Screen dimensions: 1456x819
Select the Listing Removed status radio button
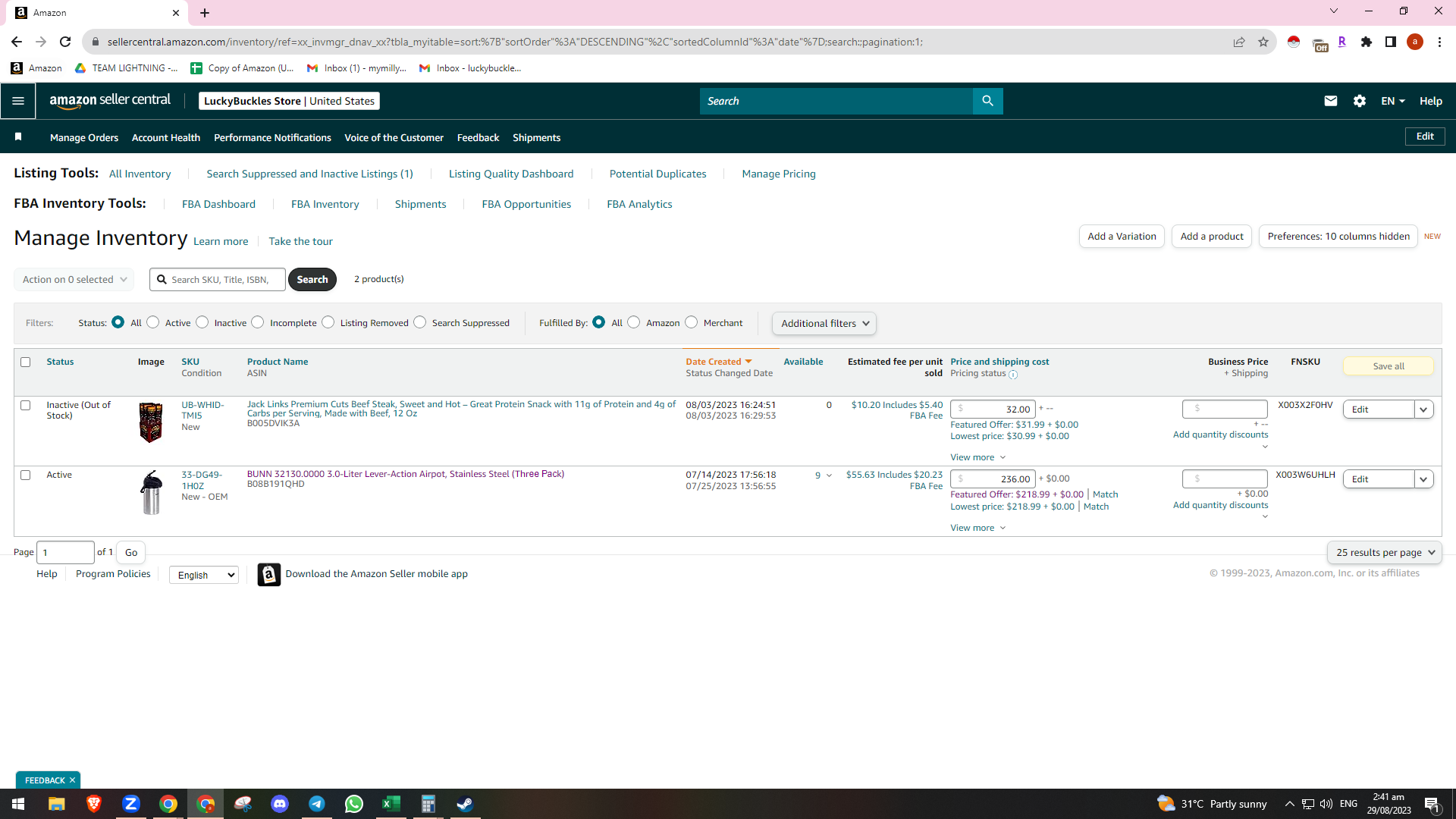(x=328, y=322)
